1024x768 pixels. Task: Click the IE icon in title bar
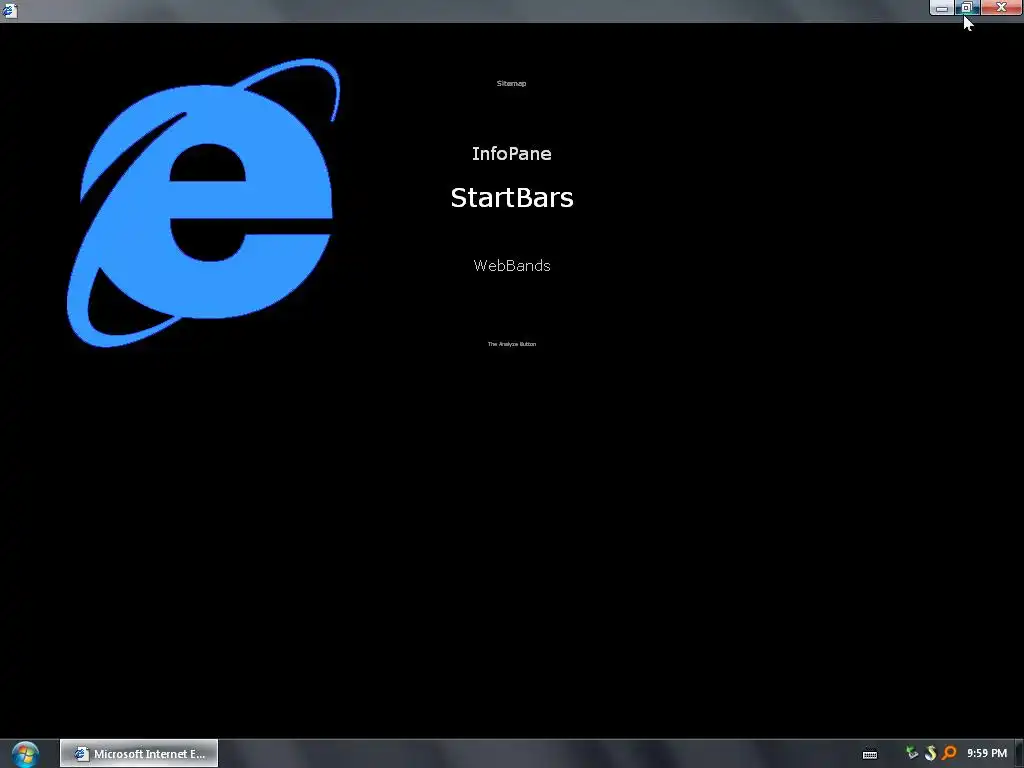pyautogui.click(x=10, y=10)
